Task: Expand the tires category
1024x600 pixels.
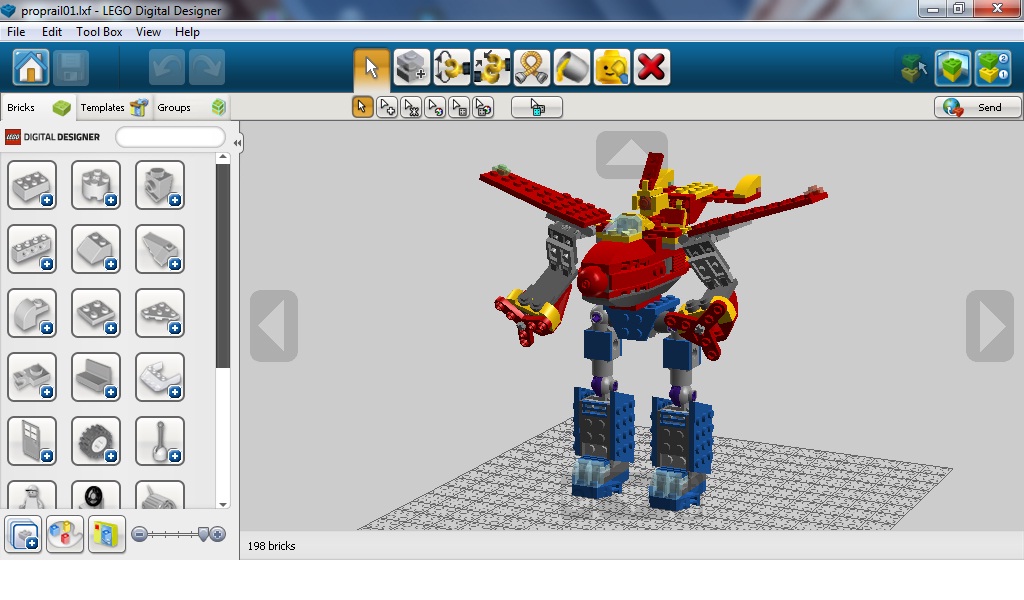Action: point(96,495)
